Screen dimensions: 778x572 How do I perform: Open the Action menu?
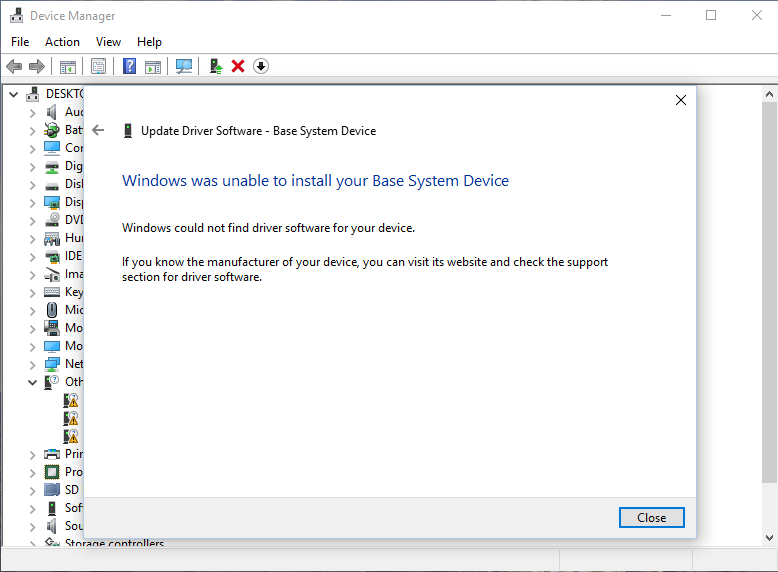(x=62, y=42)
